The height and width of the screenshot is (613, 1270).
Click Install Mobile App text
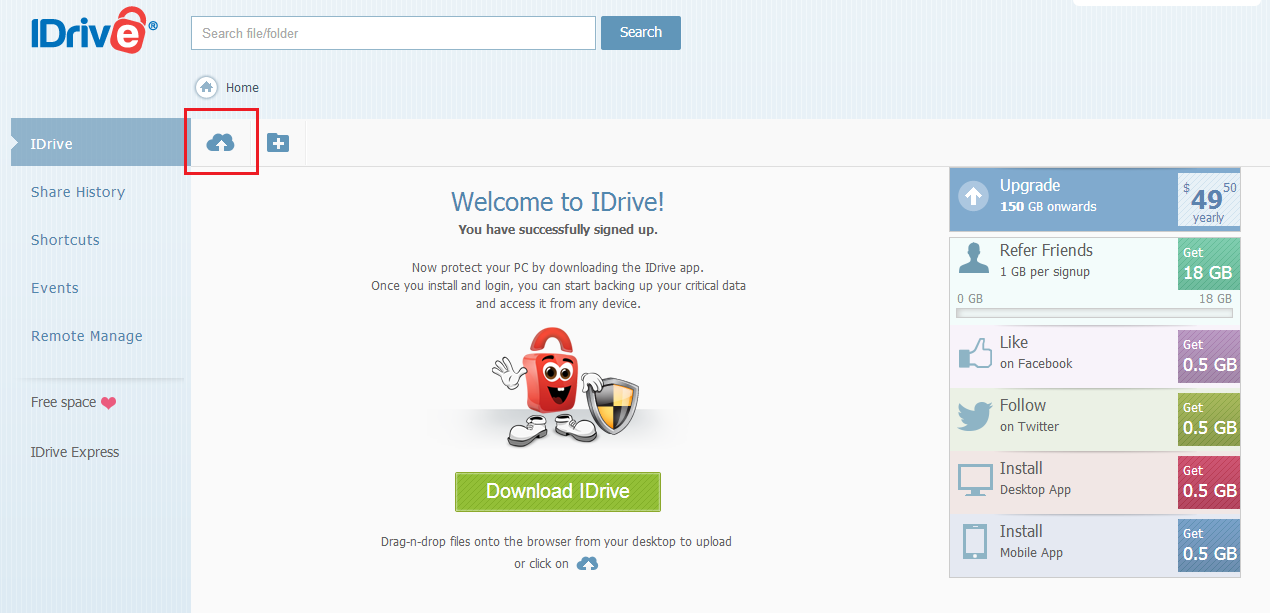[1031, 542]
